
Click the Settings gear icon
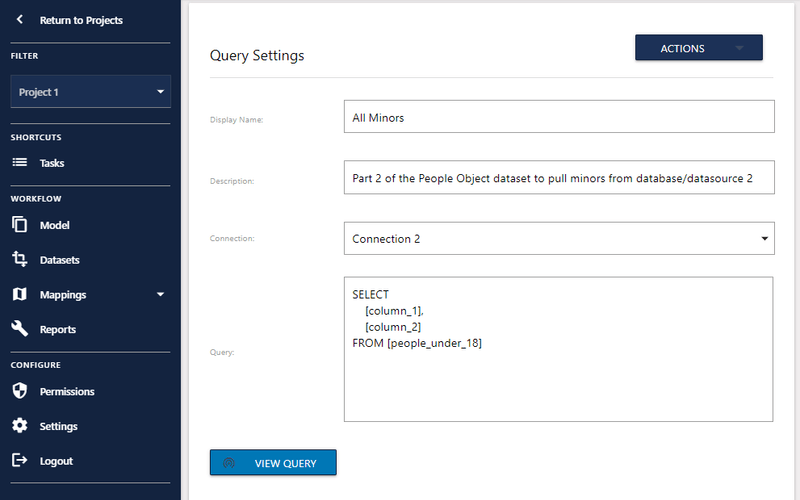tap(20, 426)
